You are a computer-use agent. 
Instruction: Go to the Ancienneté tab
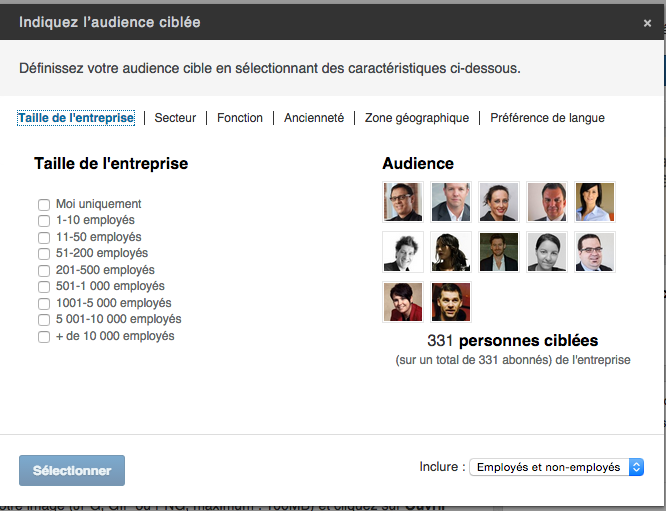pos(314,118)
